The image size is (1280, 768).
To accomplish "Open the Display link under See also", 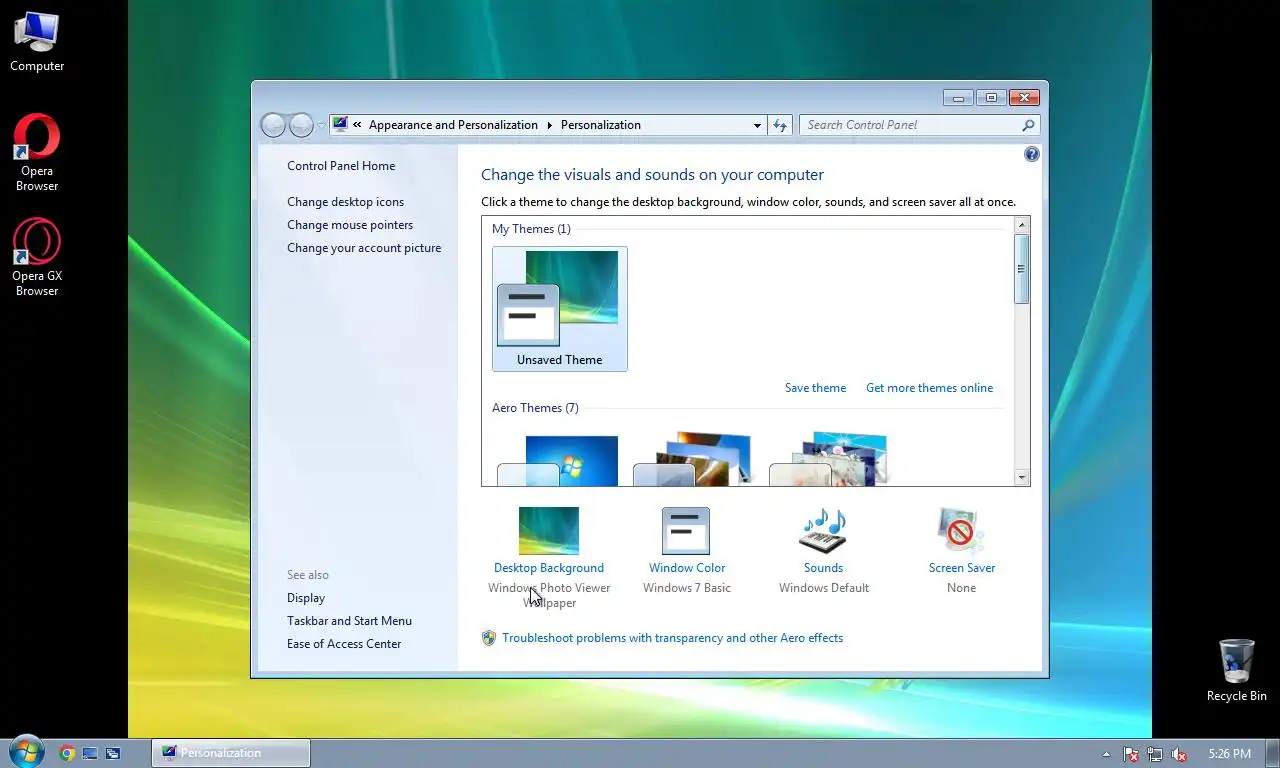I will 306,598.
